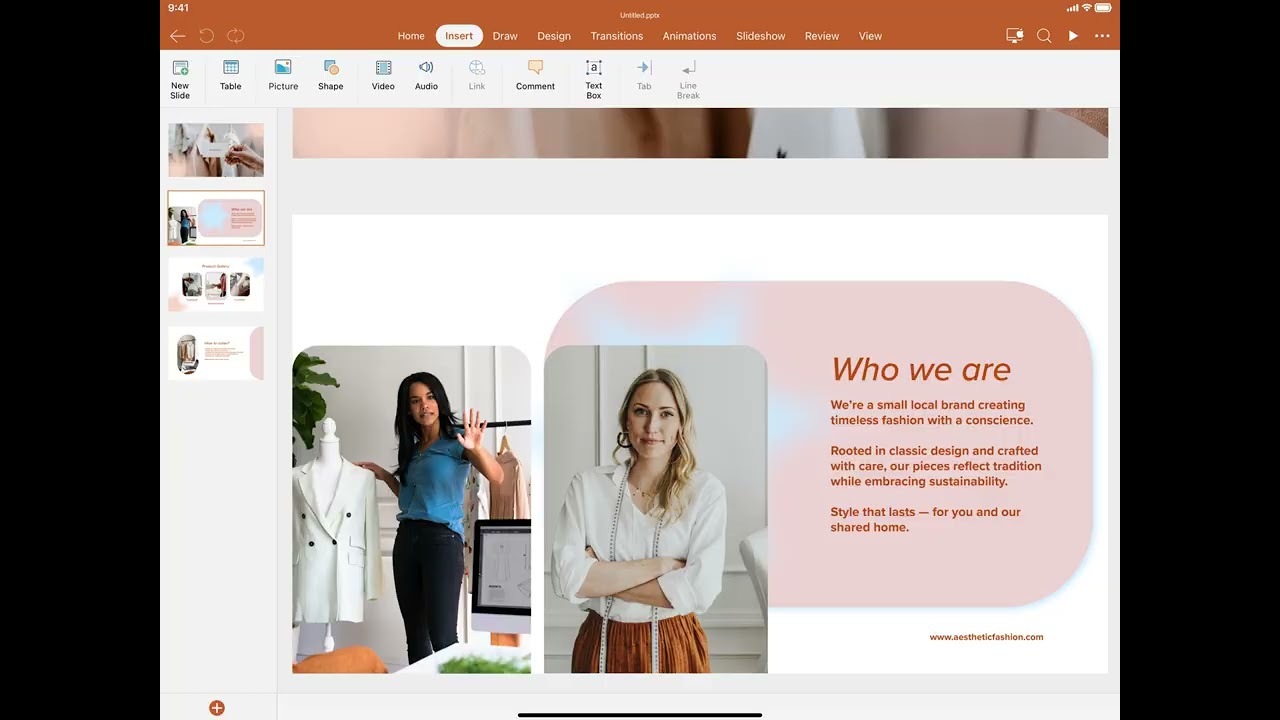Select the How to order slide thumbnail

pyautogui.click(x=216, y=353)
